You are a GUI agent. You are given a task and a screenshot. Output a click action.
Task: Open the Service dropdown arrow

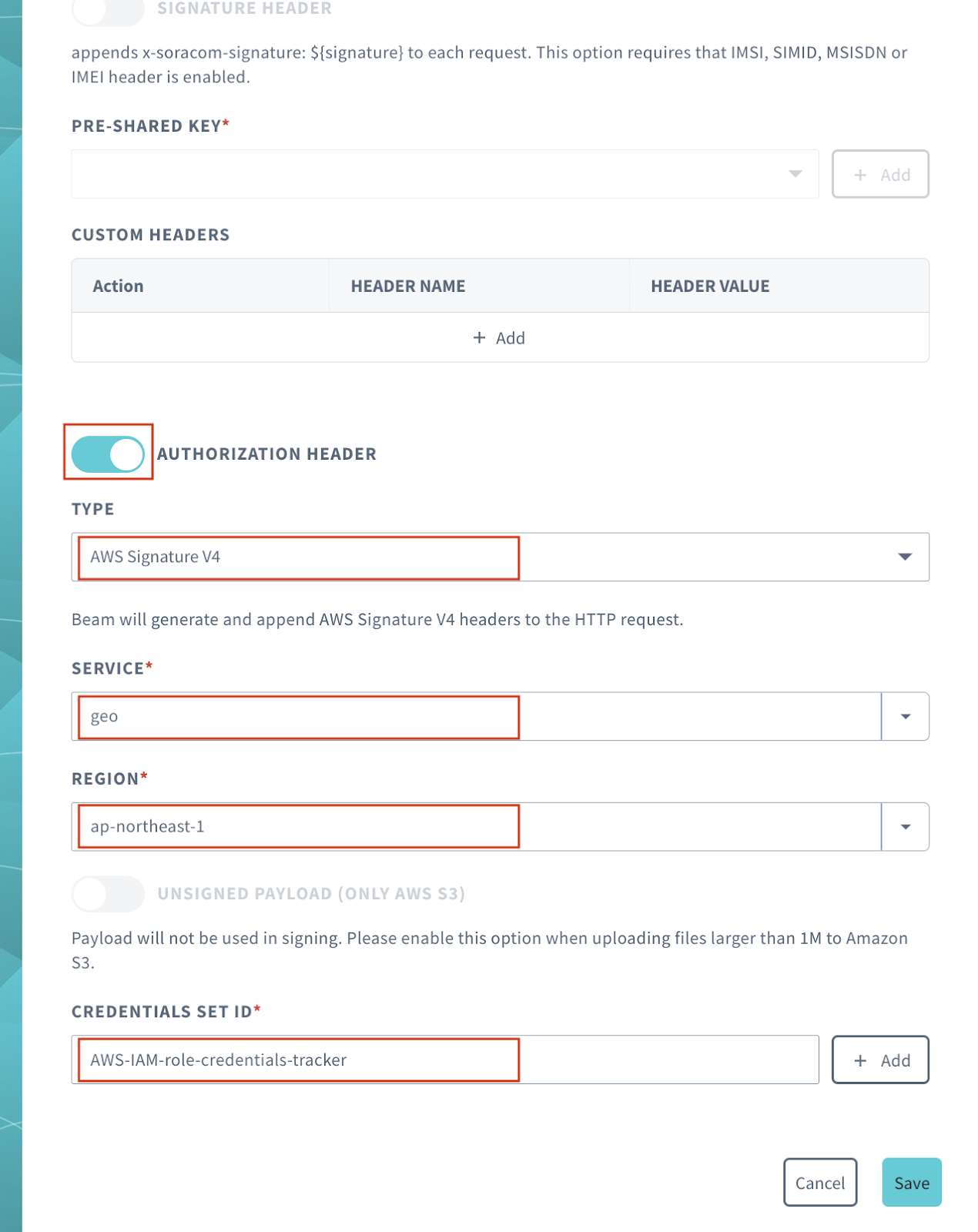point(905,717)
